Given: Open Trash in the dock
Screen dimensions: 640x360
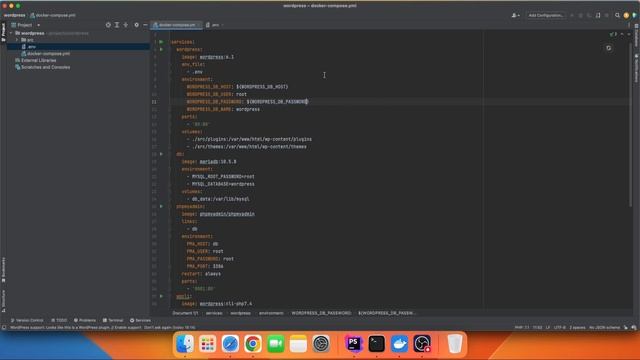Looking at the screenshot, I should coord(454,343).
